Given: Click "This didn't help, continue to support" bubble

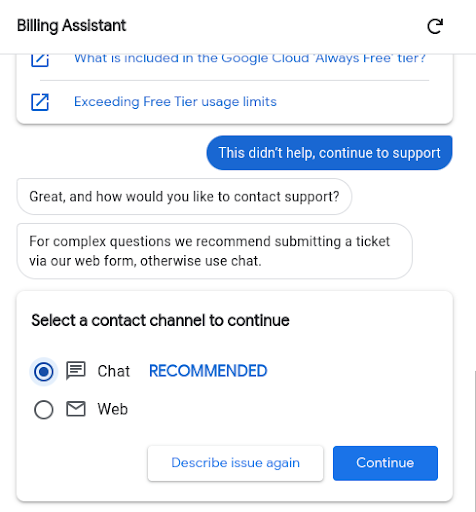Looking at the screenshot, I should point(329,153).
